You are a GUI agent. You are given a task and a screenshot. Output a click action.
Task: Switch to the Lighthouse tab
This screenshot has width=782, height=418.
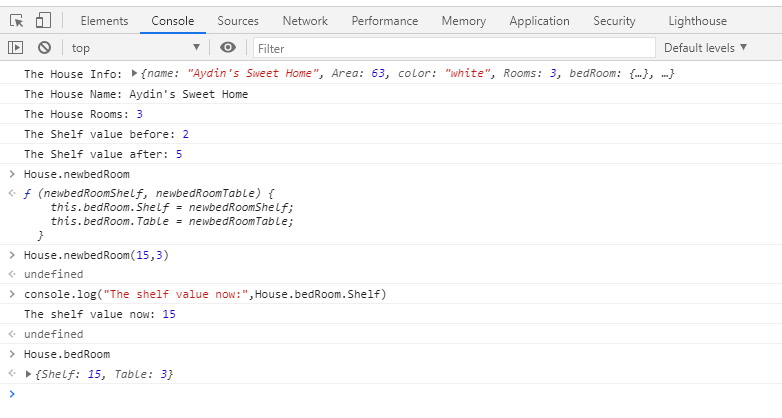[697, 20]
